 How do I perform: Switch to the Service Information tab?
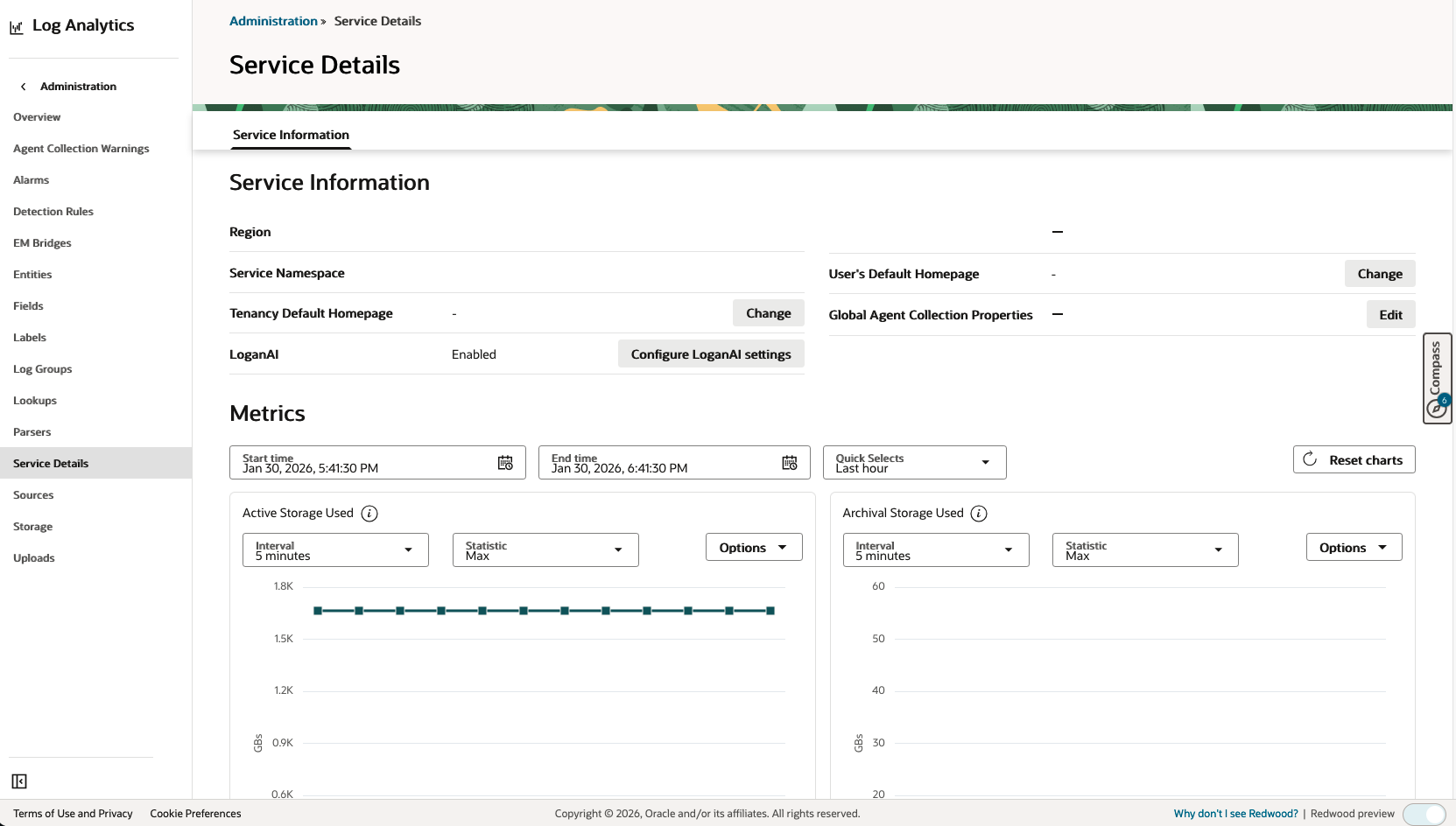tap(291, 134)
